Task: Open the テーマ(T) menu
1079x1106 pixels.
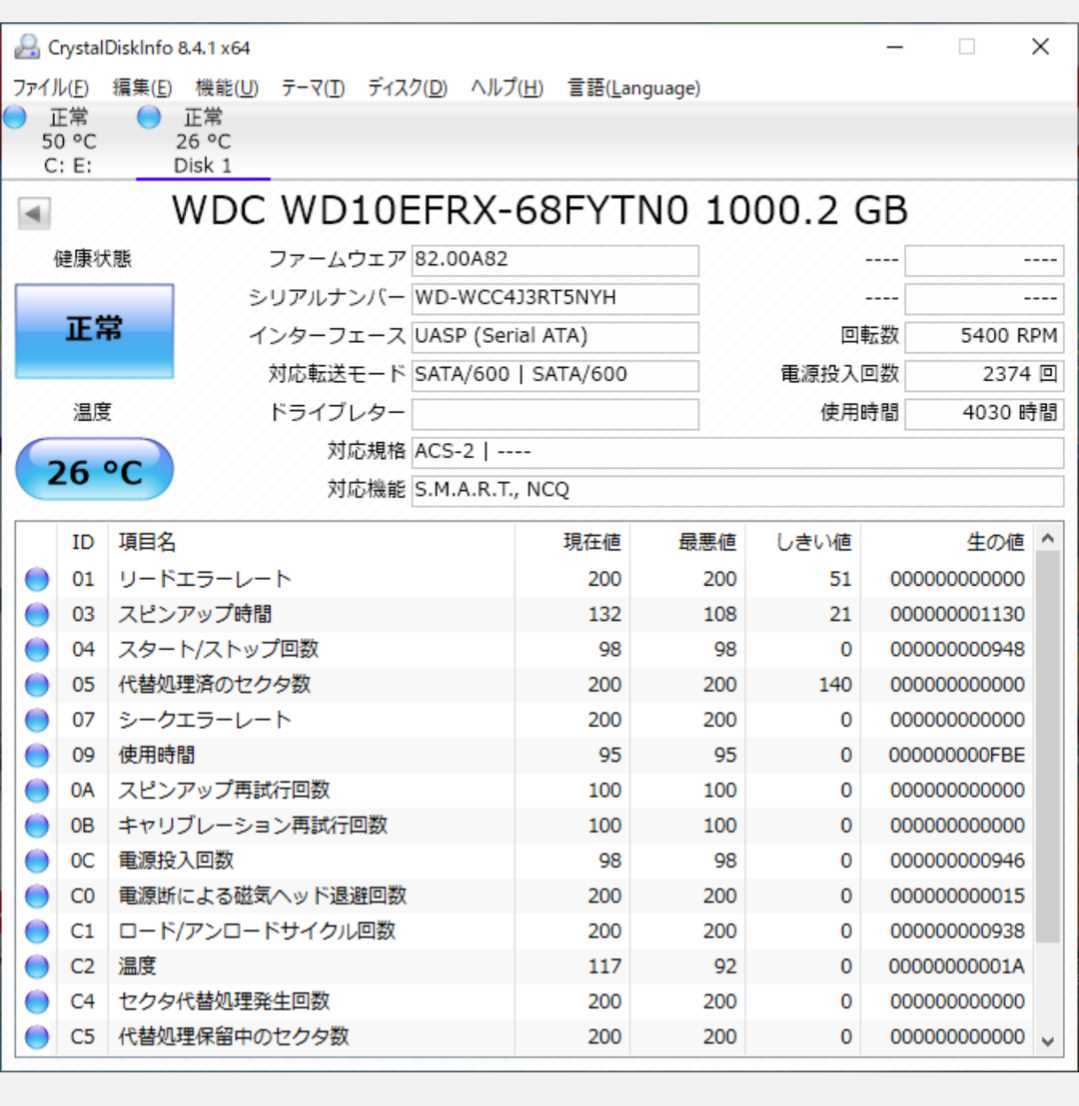Action: pos(313,88)
